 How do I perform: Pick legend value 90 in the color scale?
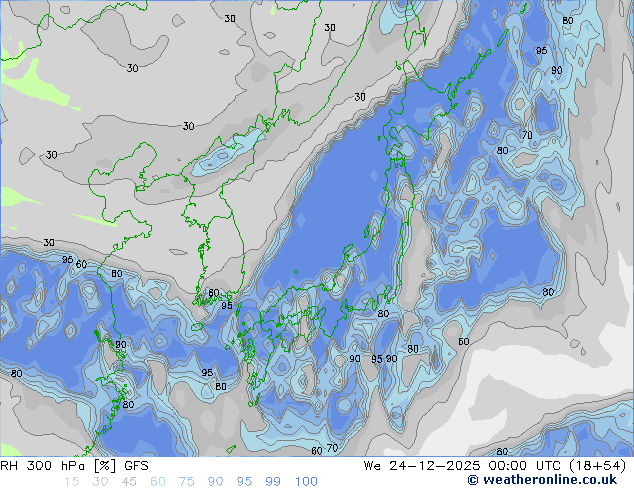[x=216, y=482]
